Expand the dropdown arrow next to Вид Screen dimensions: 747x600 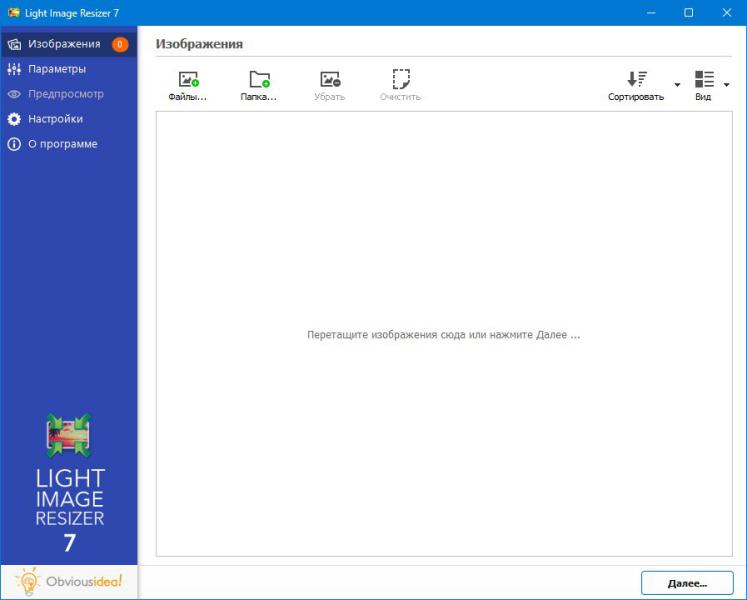click(x=727, y=85)
